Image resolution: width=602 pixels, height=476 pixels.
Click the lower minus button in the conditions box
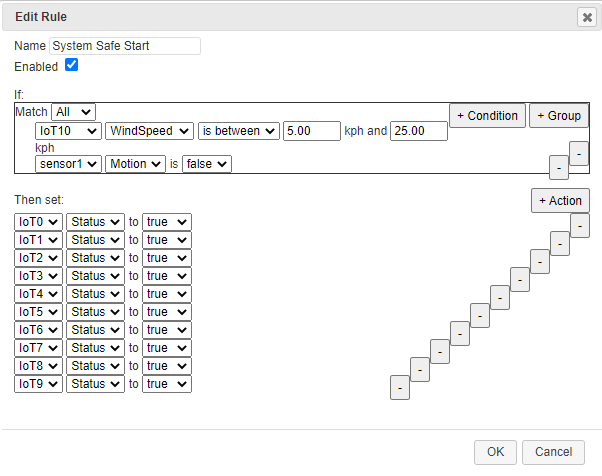pos(559,166)
